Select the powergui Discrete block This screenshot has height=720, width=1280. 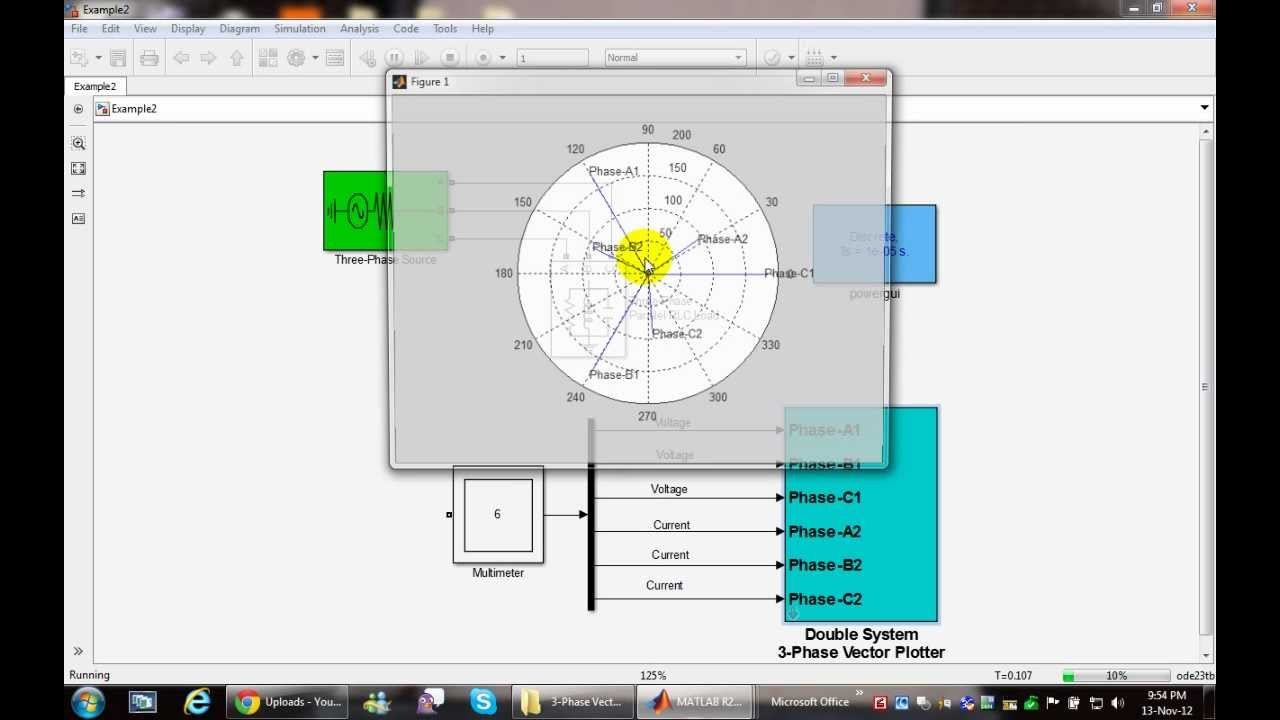875,244
